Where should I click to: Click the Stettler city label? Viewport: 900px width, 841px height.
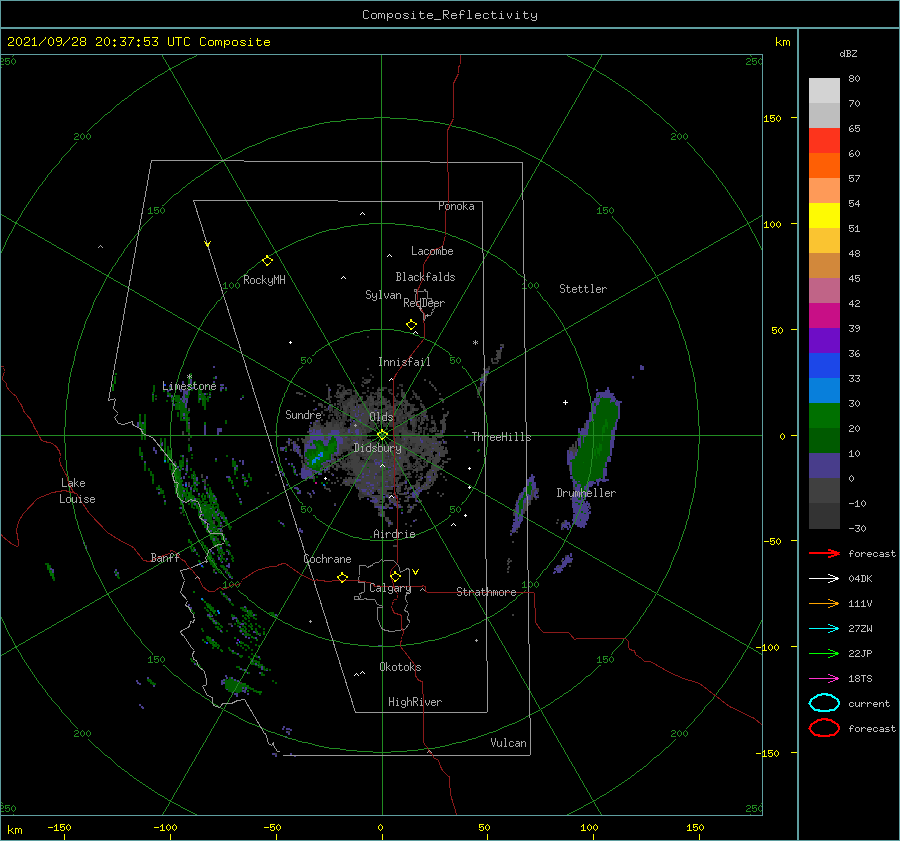pyautogui.click(x=583, y=289)
